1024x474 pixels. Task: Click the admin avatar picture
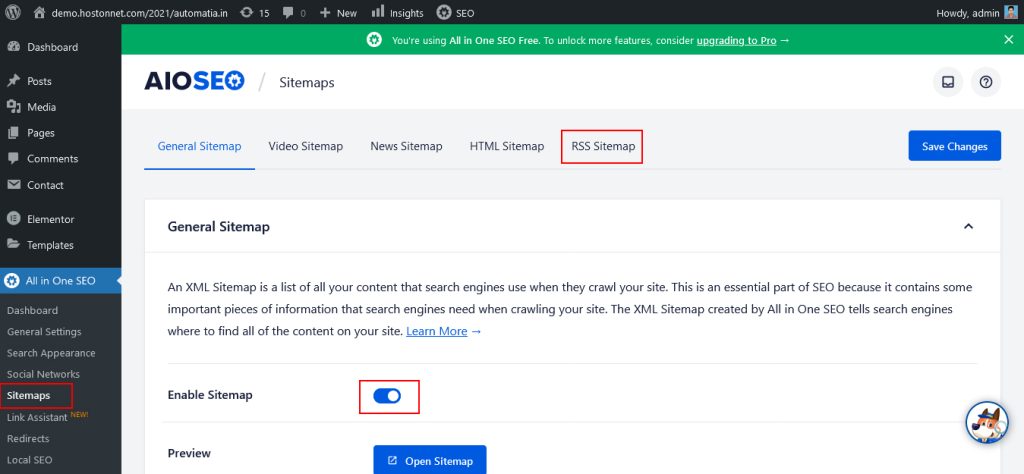tap(1011, 12)
